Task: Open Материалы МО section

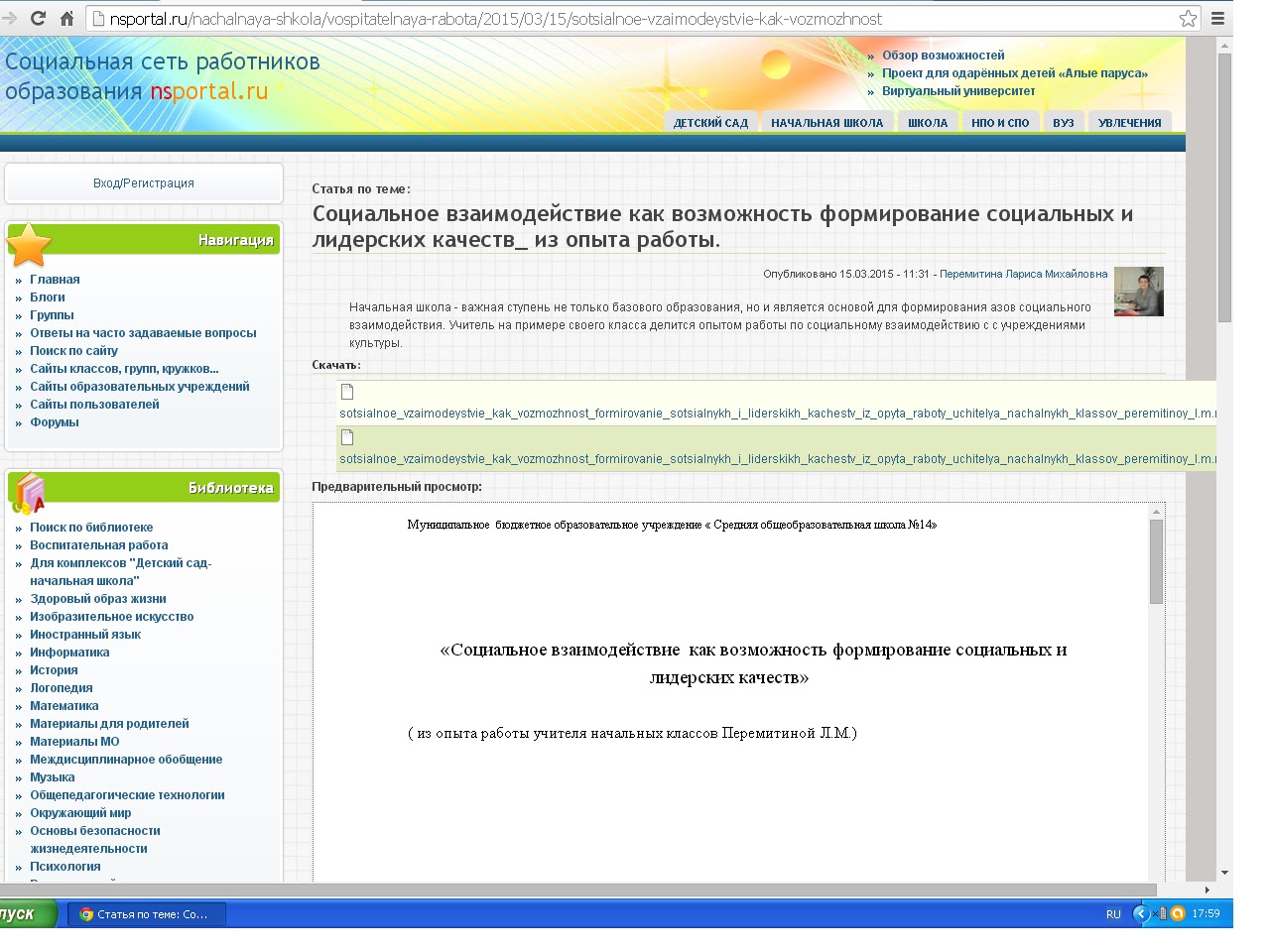Action: click(x=74, y=742)
